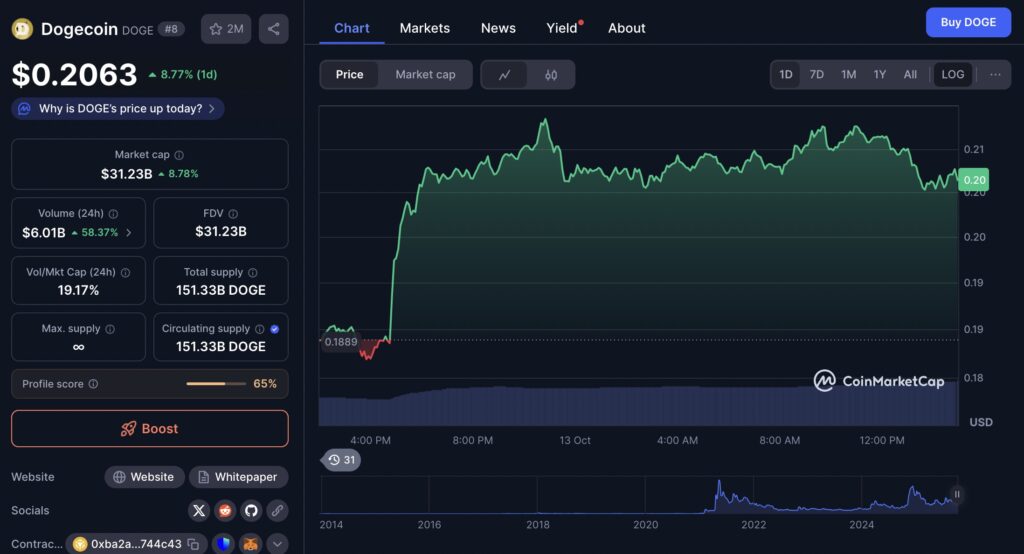Click the Buy DOGE button
Image resolution: width=1024 pixels, height=554 pixels.
[968, 22]
